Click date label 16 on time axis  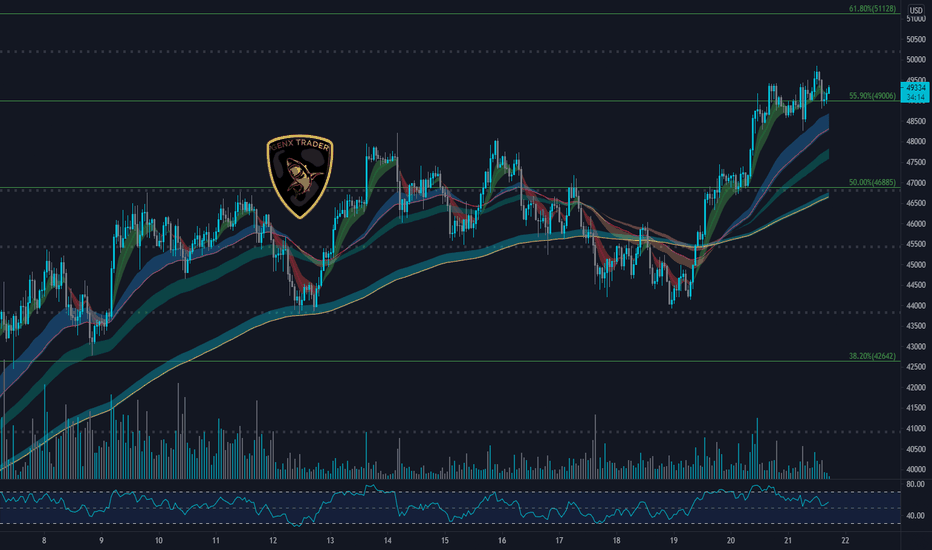[502, 541]
